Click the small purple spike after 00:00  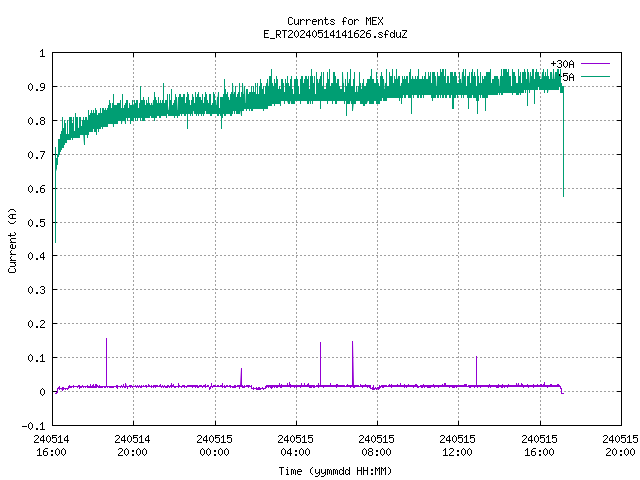point(241,377)
